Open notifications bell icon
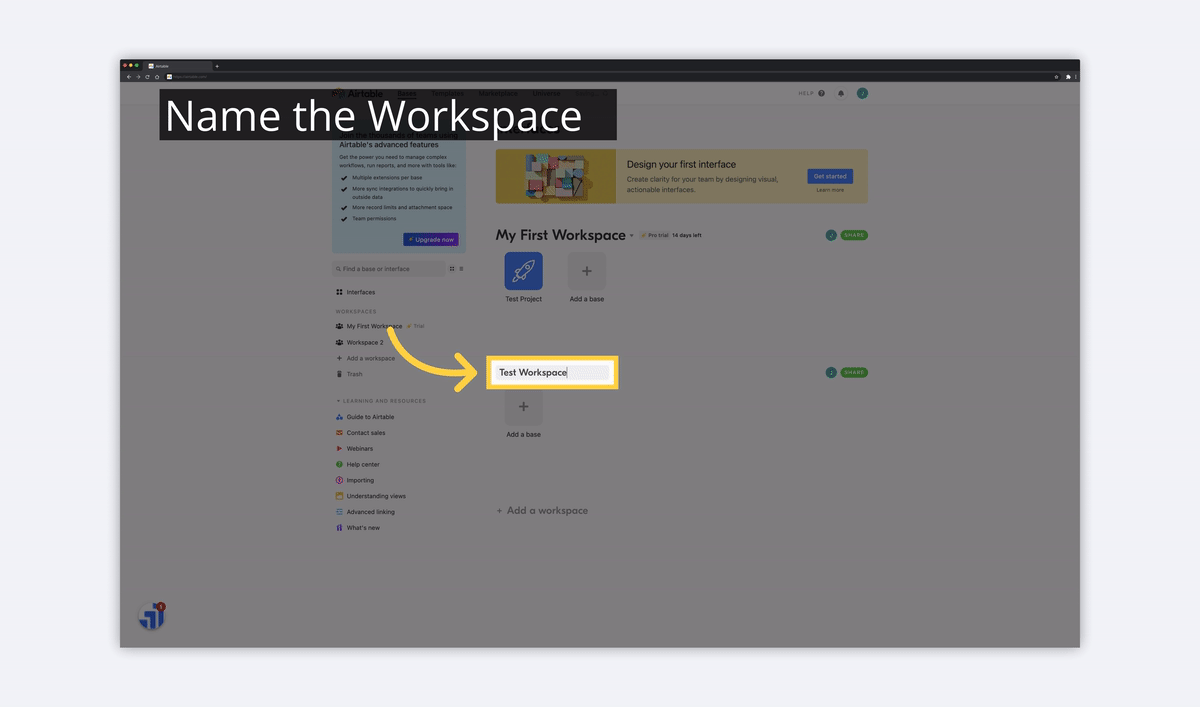 tap(841, 93)
